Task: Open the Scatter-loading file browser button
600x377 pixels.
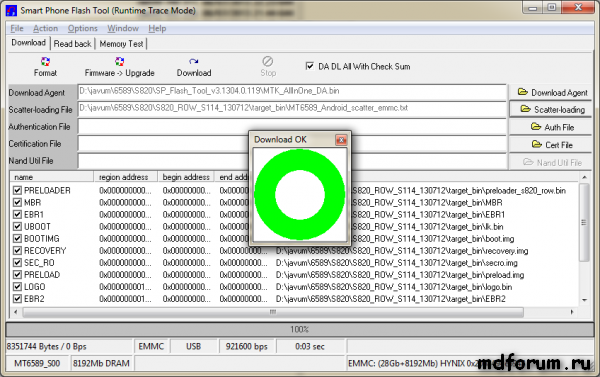Action: pyautogui.click(x=550, y=109)
